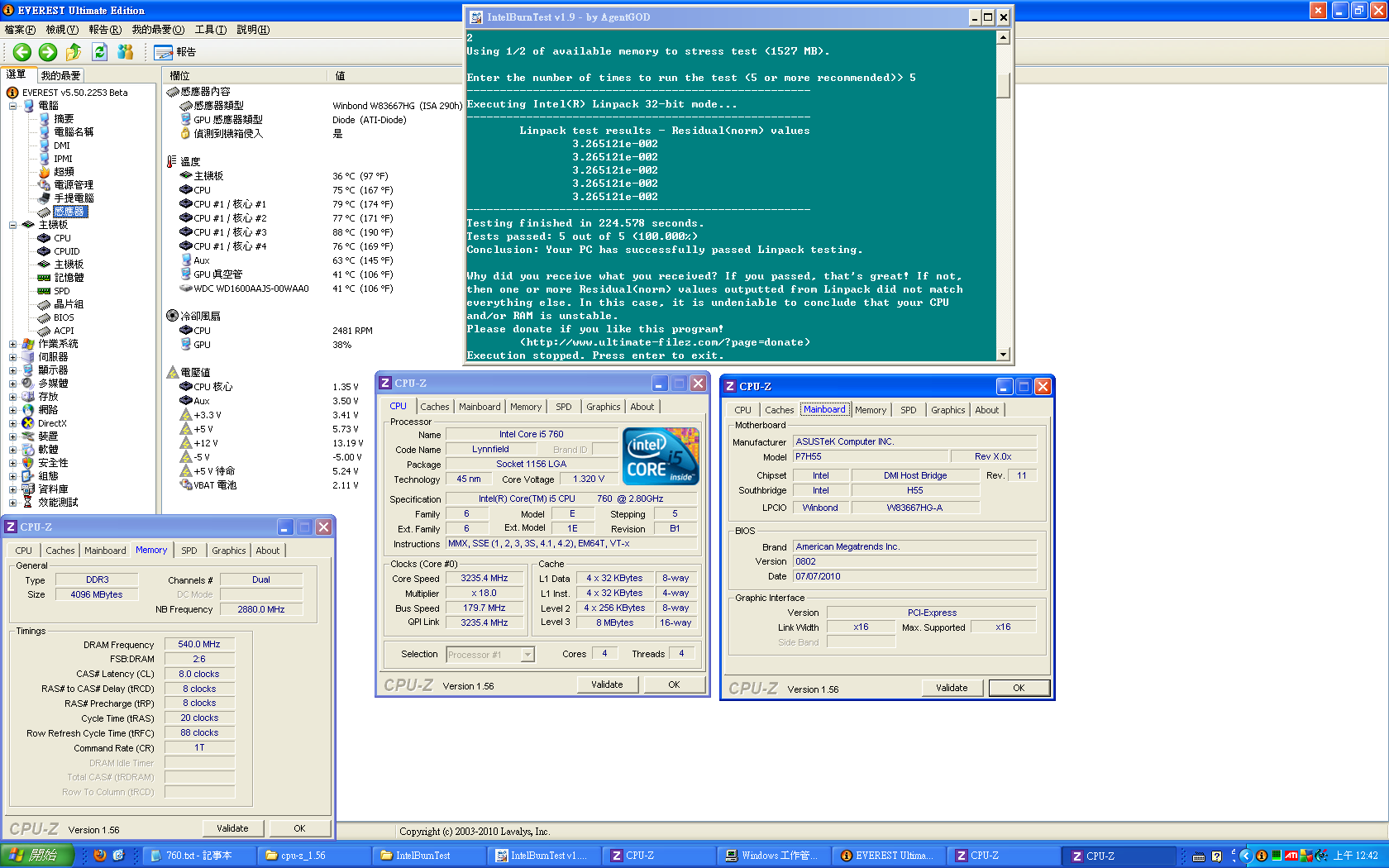Open cpu-z_1.56 folder taskbar button

coord(313,856)
